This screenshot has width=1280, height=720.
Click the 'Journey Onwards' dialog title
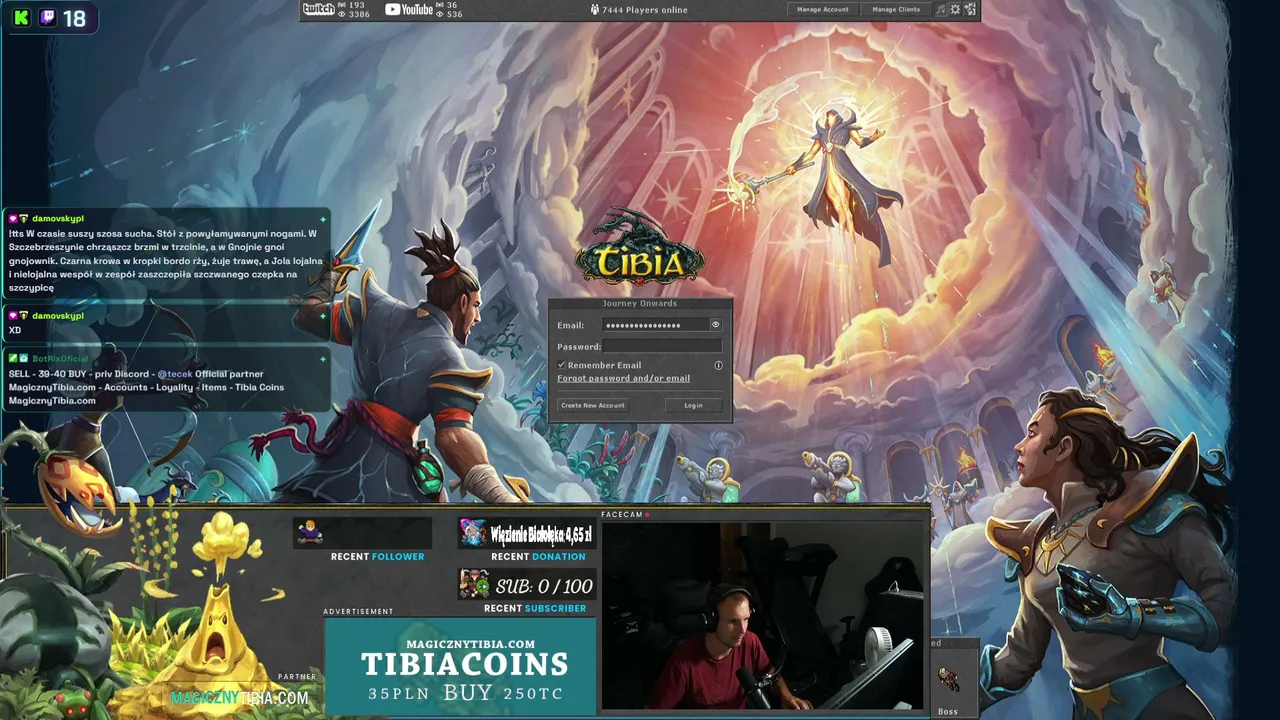point(640,303)
